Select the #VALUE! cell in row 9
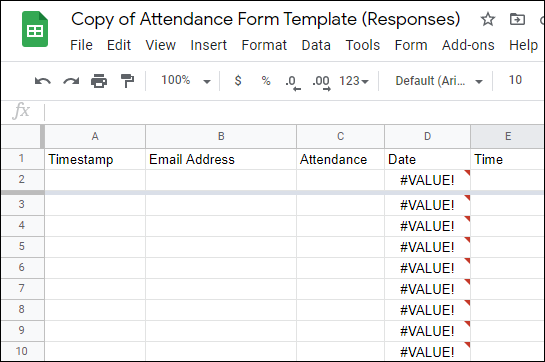This screenshot has width=545, height=362. pos(428,331)
